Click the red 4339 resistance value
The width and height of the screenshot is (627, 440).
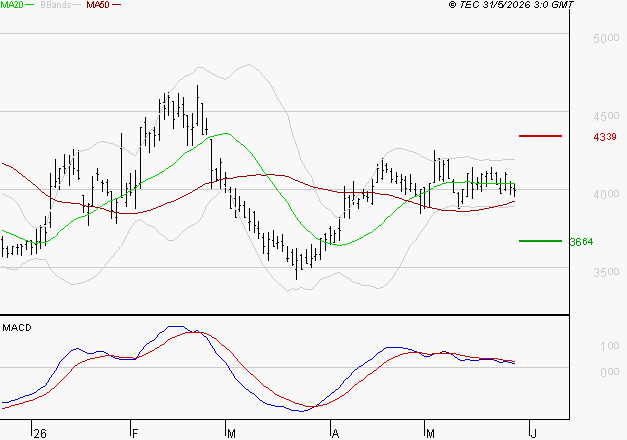click(605, 137)
